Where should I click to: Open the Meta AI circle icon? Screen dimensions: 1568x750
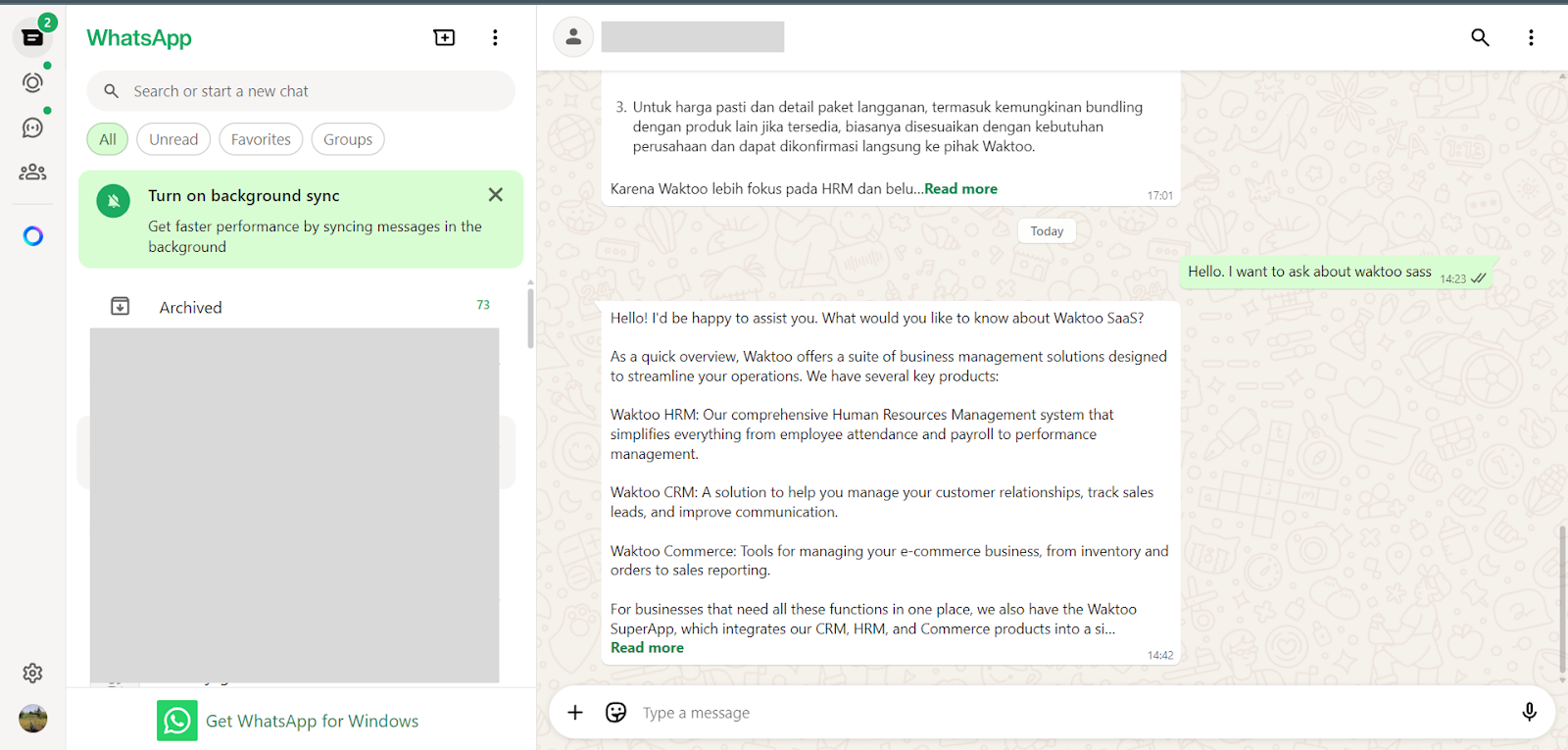[x=32, y=236]
